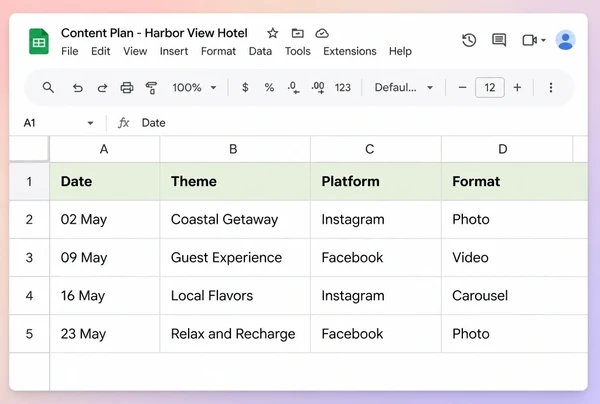Select the cell Video

pyautogui.click(x=515, y=257)
